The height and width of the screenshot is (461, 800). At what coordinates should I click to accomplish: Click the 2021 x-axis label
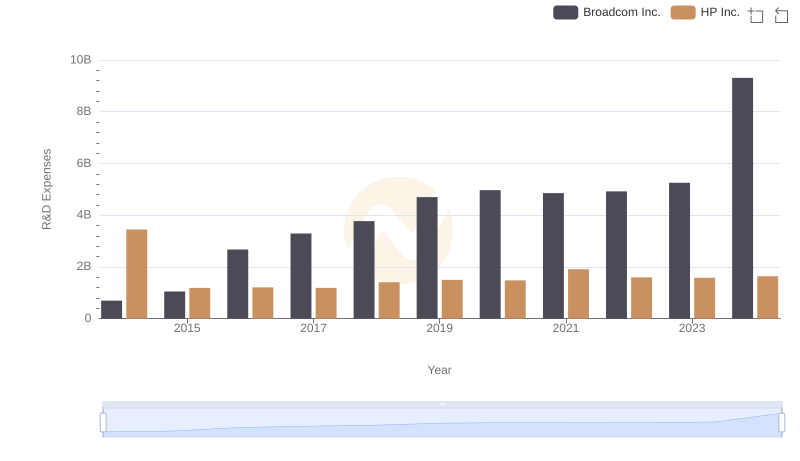point(565,328)
